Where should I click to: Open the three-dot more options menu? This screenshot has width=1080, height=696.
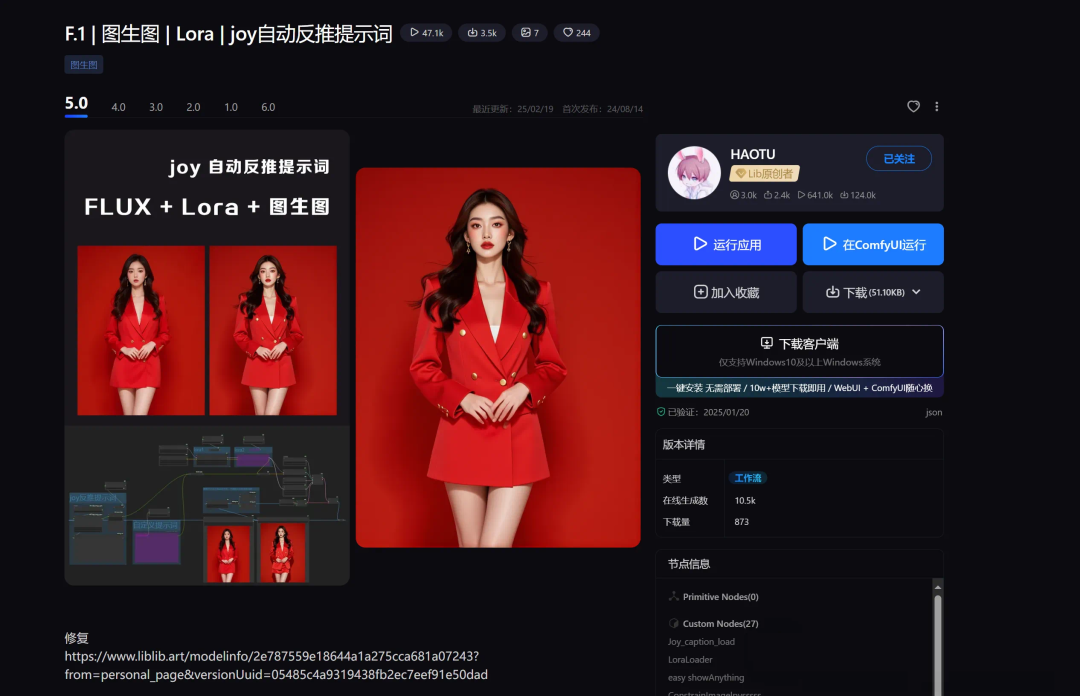(x=937, y=106)
